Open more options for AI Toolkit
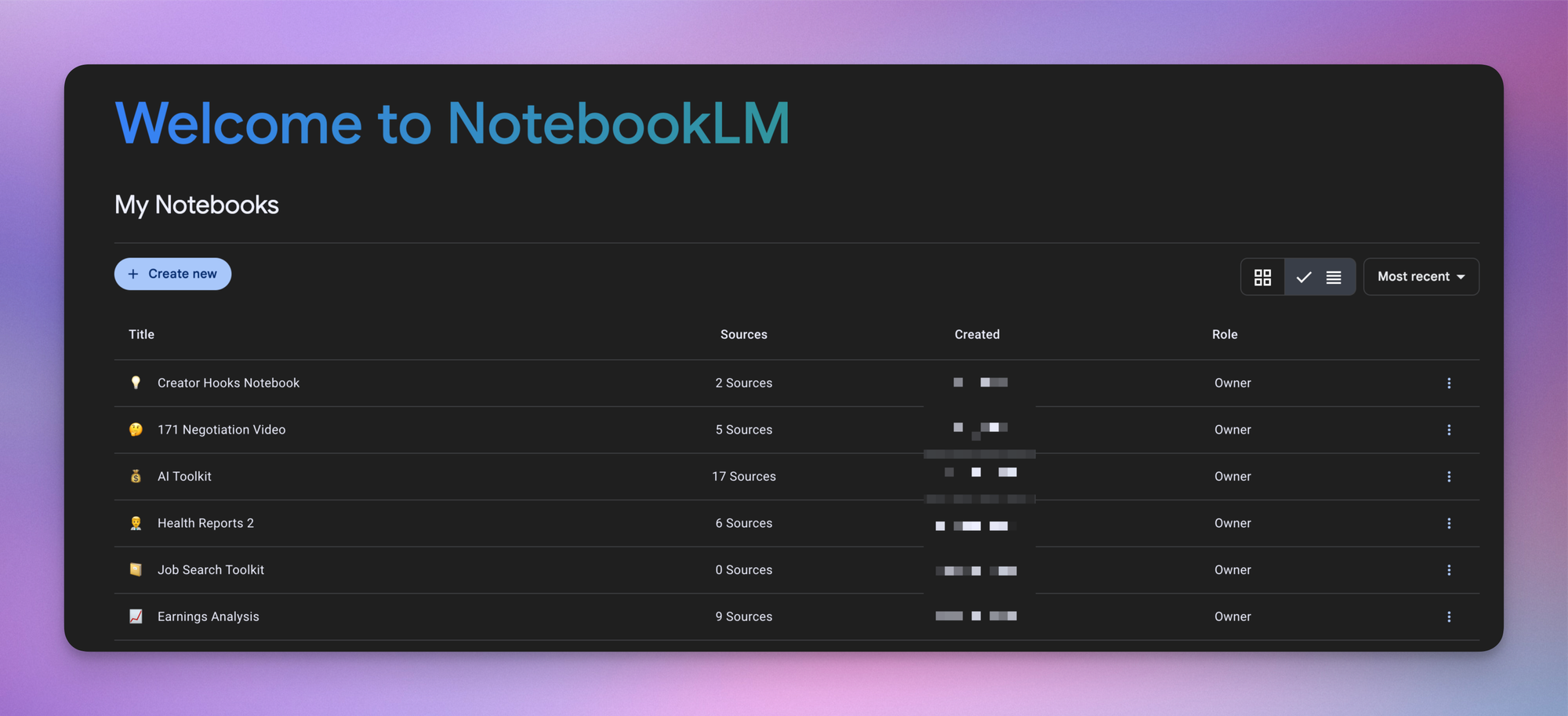 tap(1449, 476)
